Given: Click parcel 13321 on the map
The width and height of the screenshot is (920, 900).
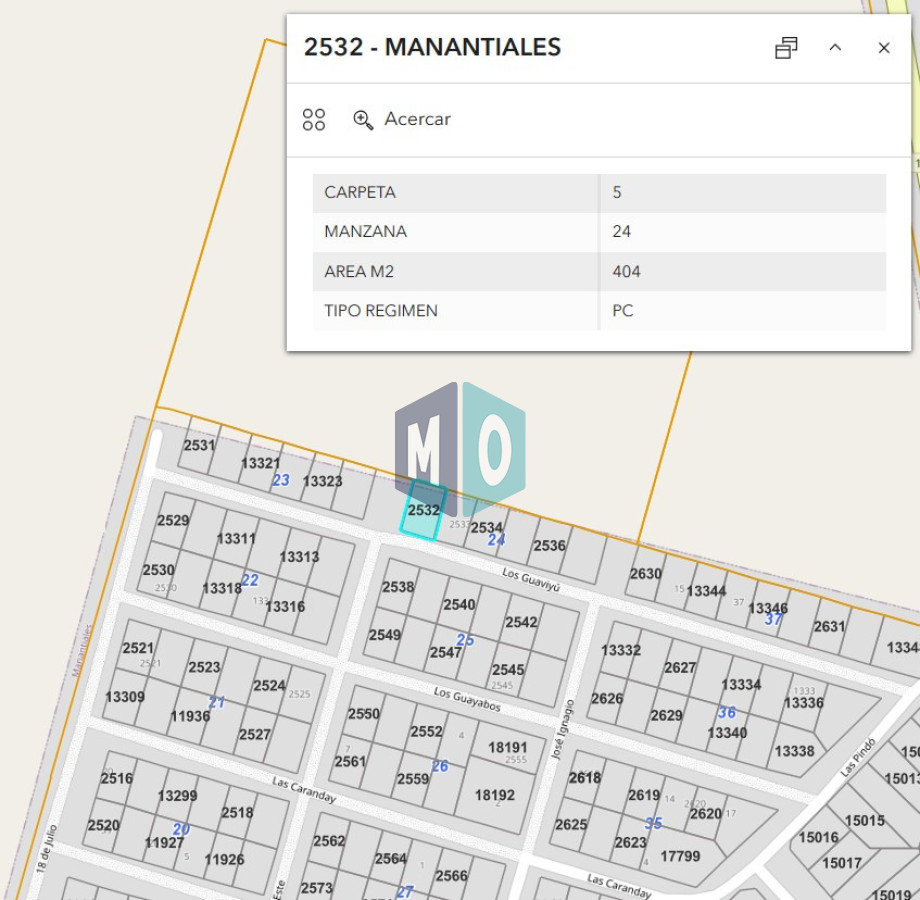Looking at the screenshot, I should [x=261, y=463].
